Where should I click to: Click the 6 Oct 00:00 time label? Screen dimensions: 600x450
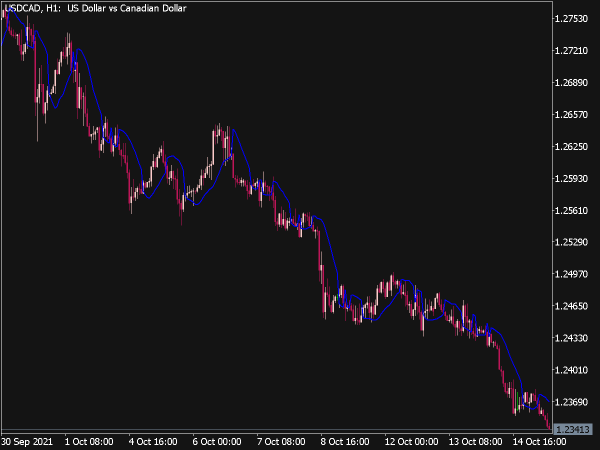click(x=217, y=442)
